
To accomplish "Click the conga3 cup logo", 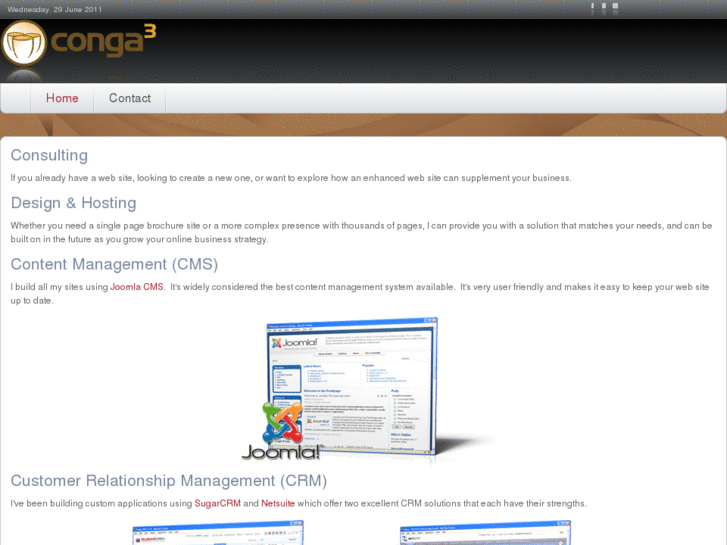I will 24,43.
